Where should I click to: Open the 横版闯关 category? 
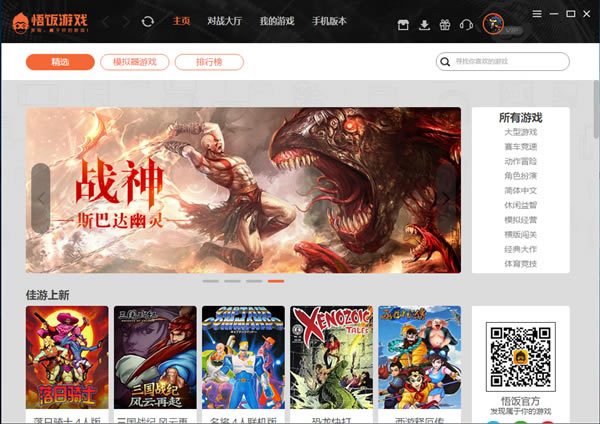point(520,235)
